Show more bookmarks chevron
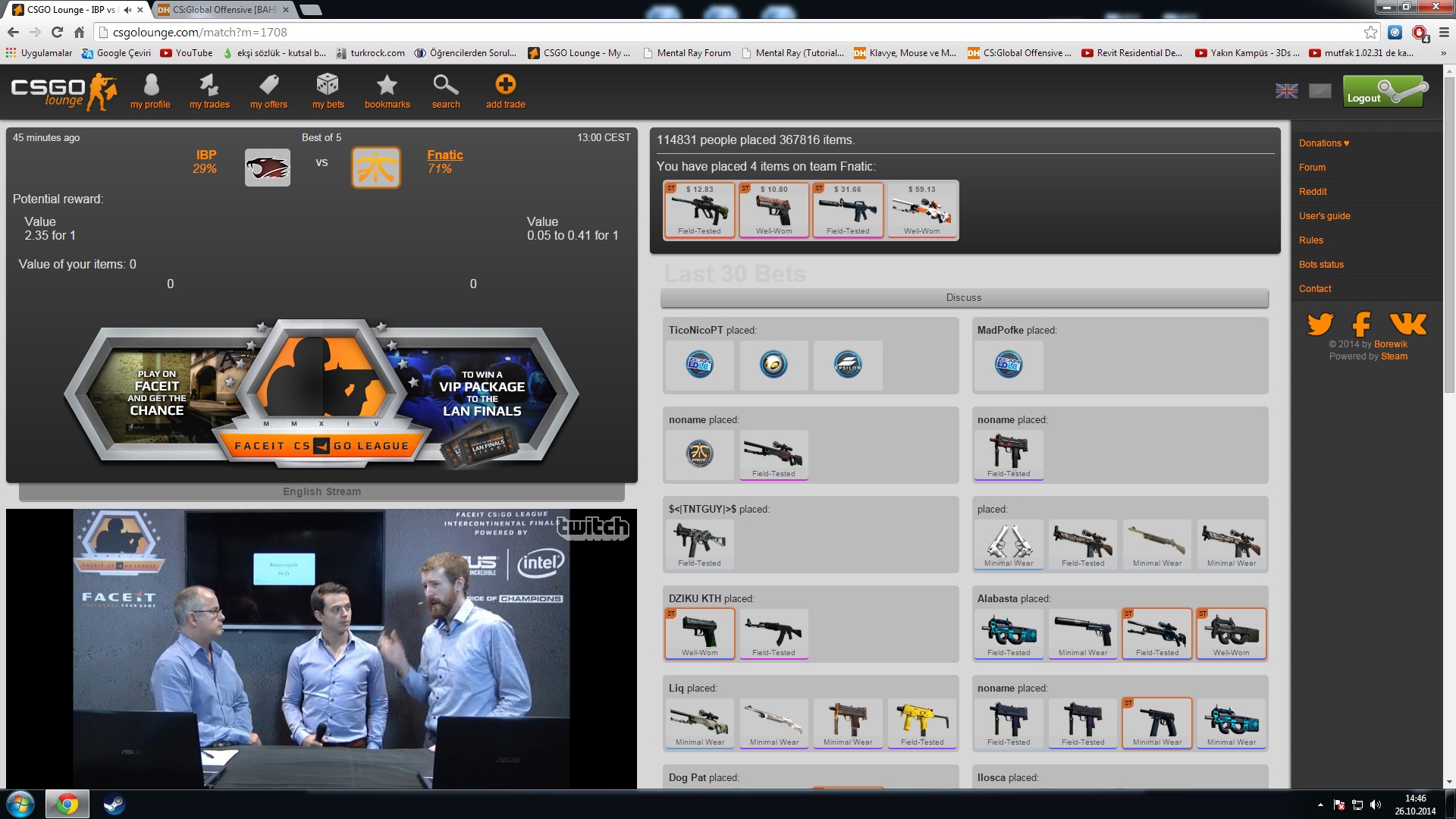The width and height of the screenshot is (1456, 819). tap(1443, 53)
